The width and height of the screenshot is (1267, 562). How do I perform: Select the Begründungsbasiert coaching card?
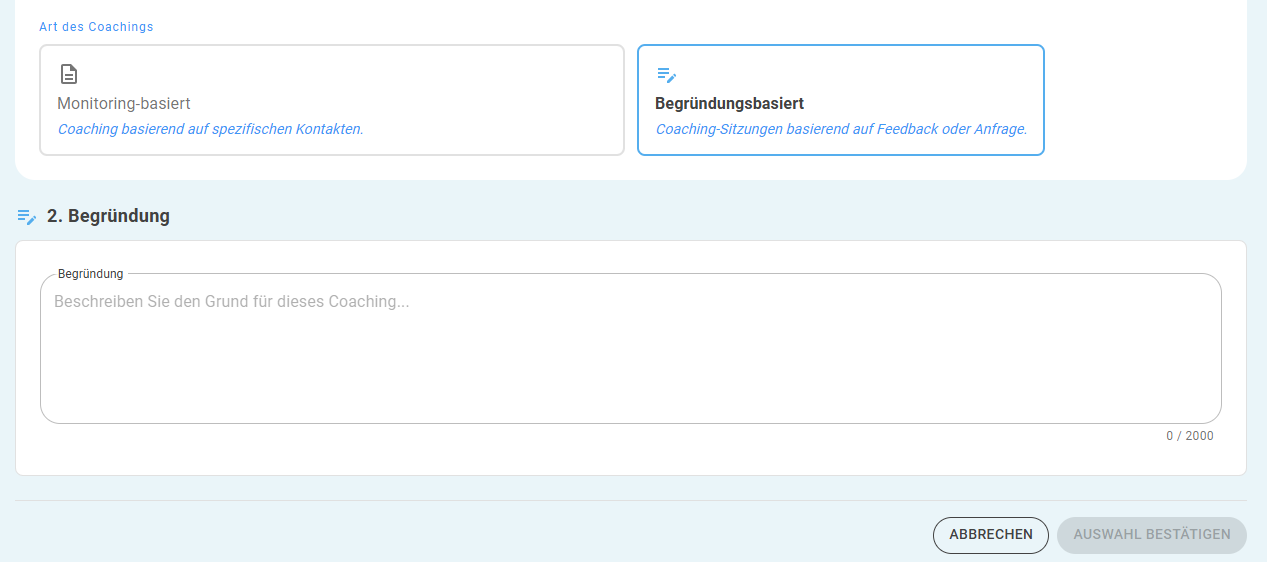(841, 100)
